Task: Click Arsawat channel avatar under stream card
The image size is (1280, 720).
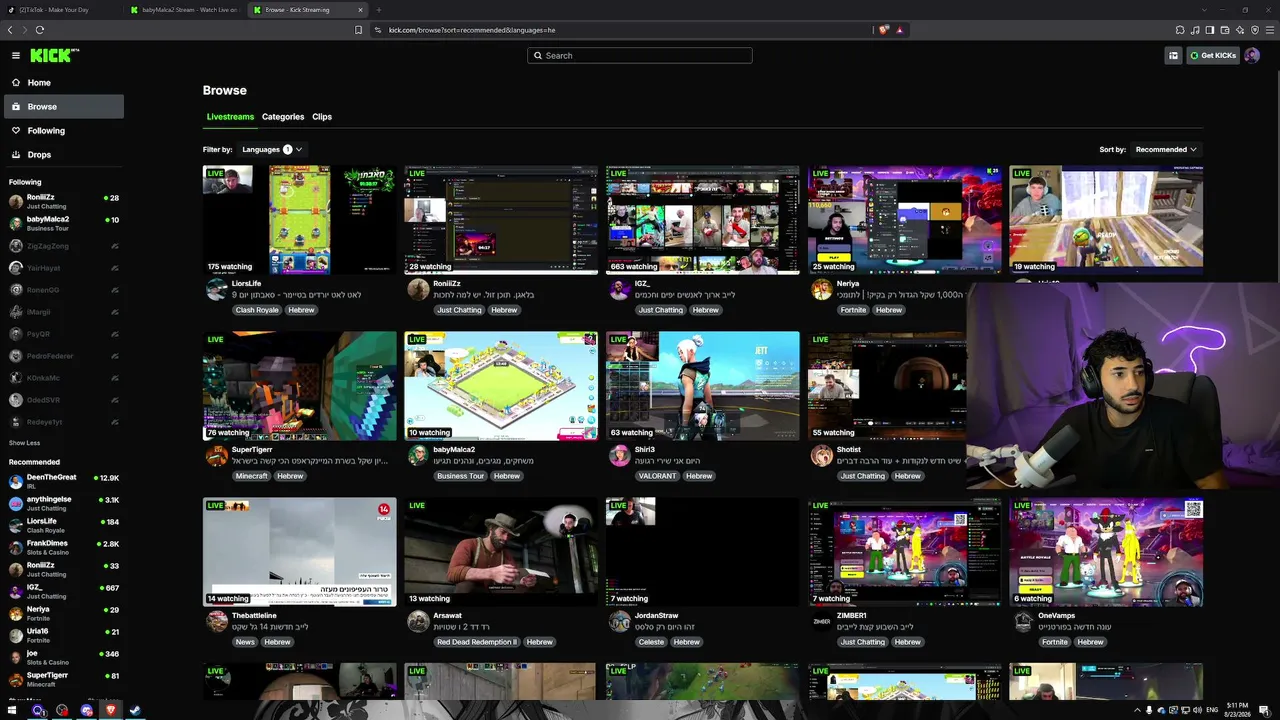Action: coord(418,622)
